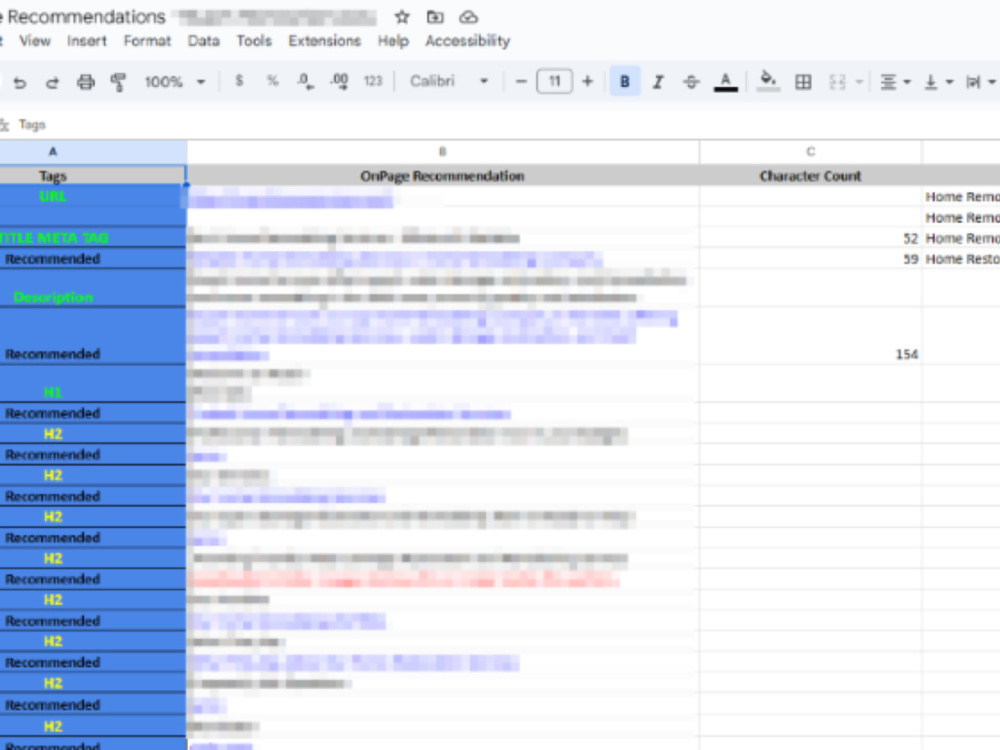This screenshot has height=750, width=1000.
Task: Decrease decimal places
Action: [x=305, y=81]
